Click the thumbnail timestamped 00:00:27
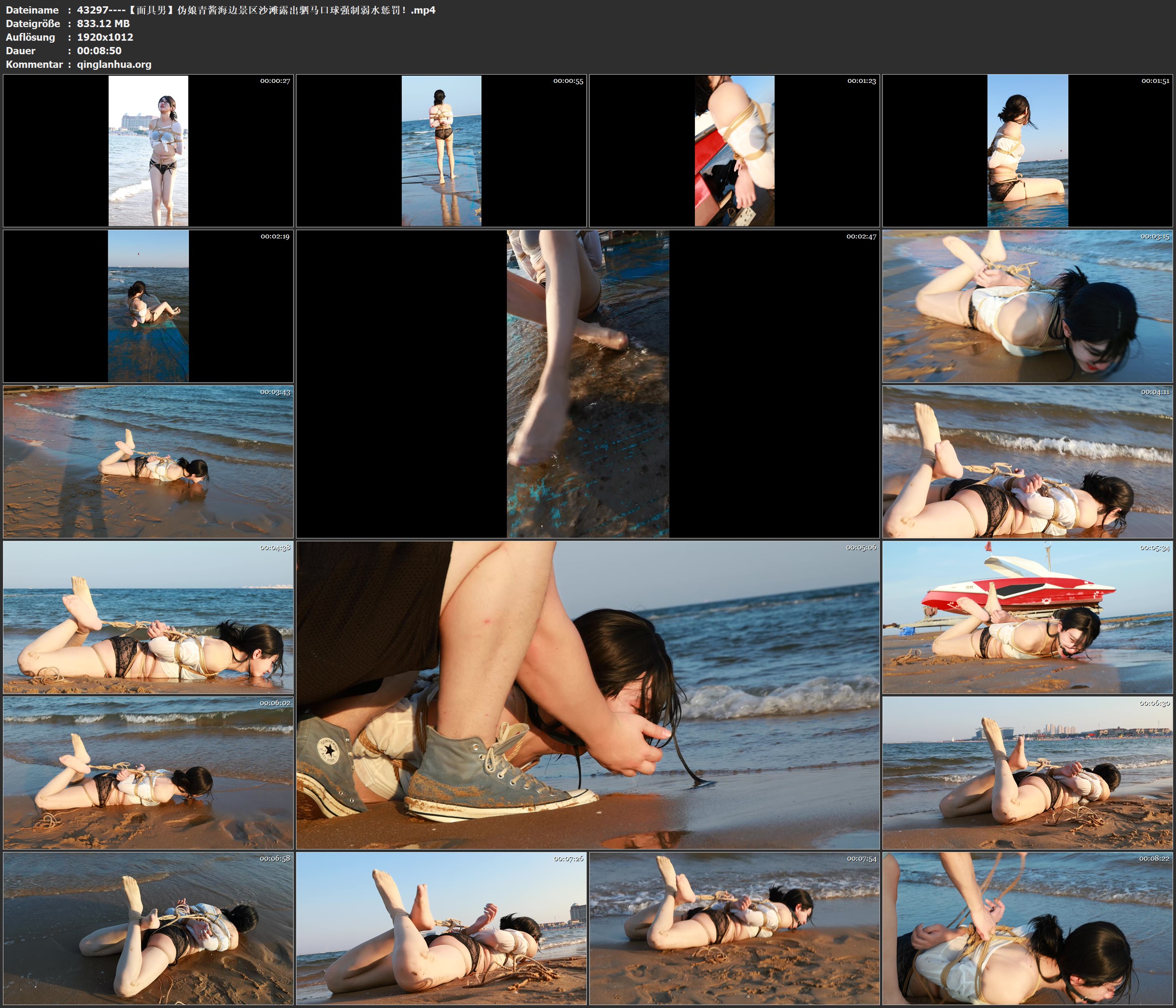 pos(148,151)
